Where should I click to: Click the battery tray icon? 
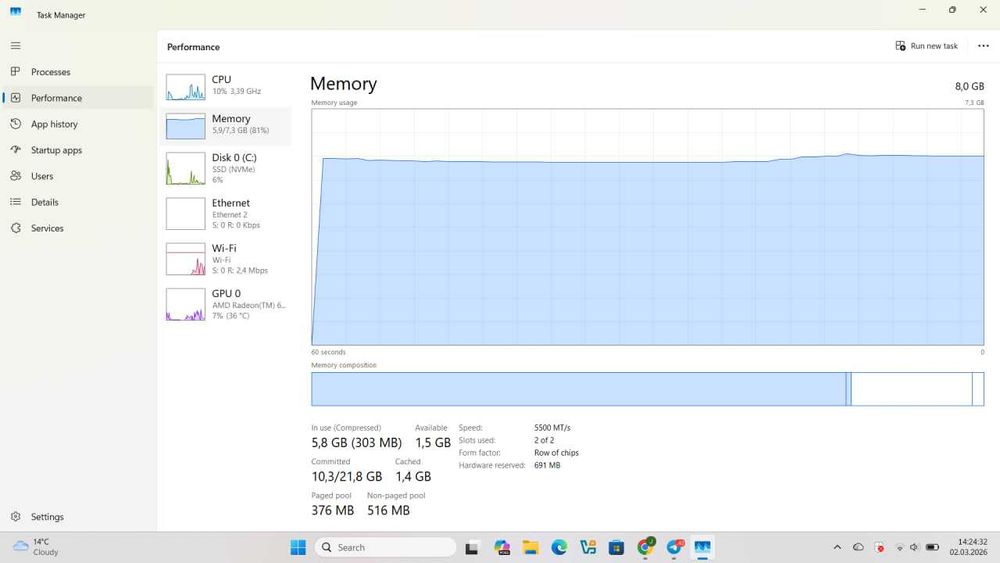tap(932, 547)
